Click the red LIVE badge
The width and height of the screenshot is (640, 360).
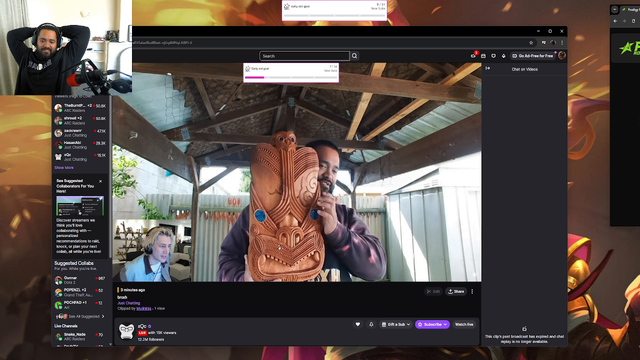[142, 333]
